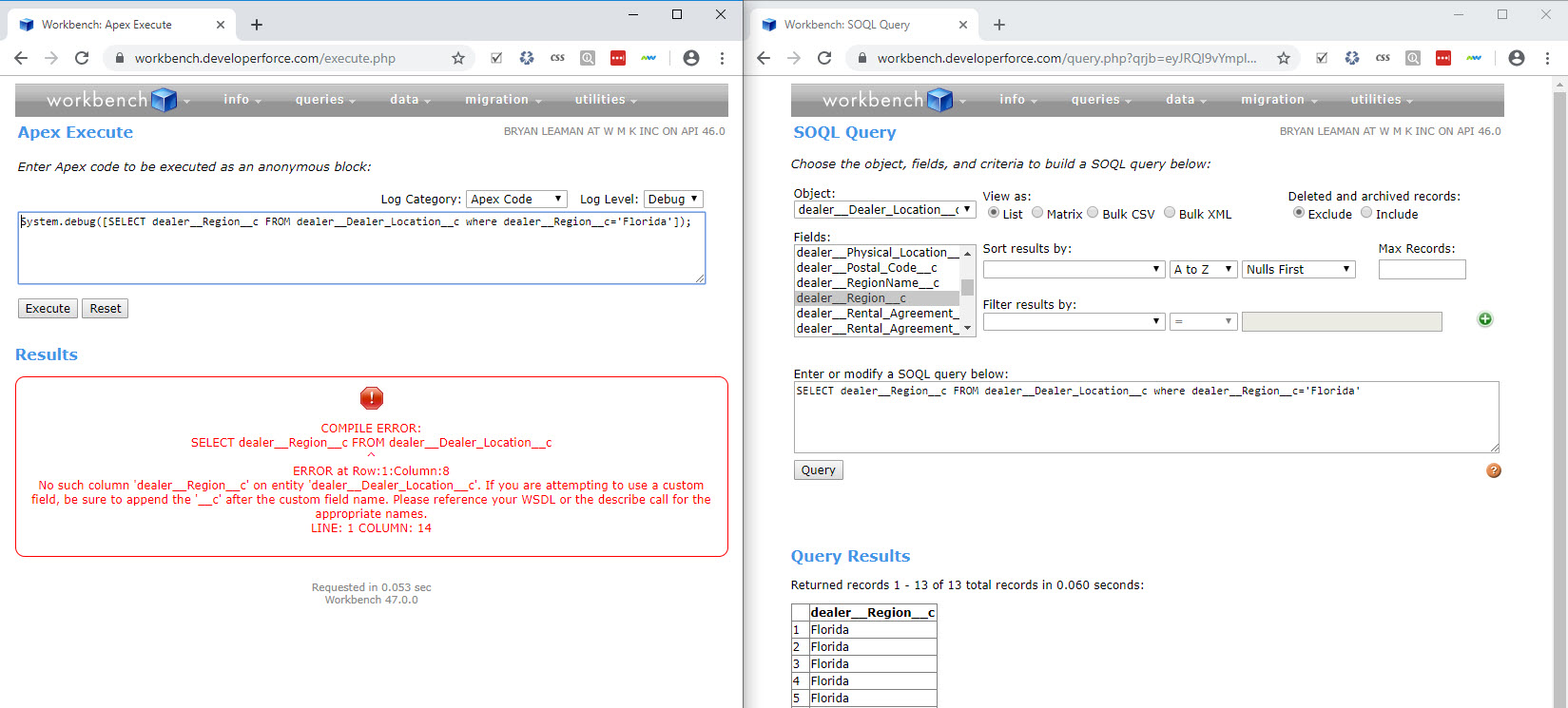Click the workbench cube logo in Apex Execute window
The height and width of the screenshot is (708, 1568).
pos(165,100)
